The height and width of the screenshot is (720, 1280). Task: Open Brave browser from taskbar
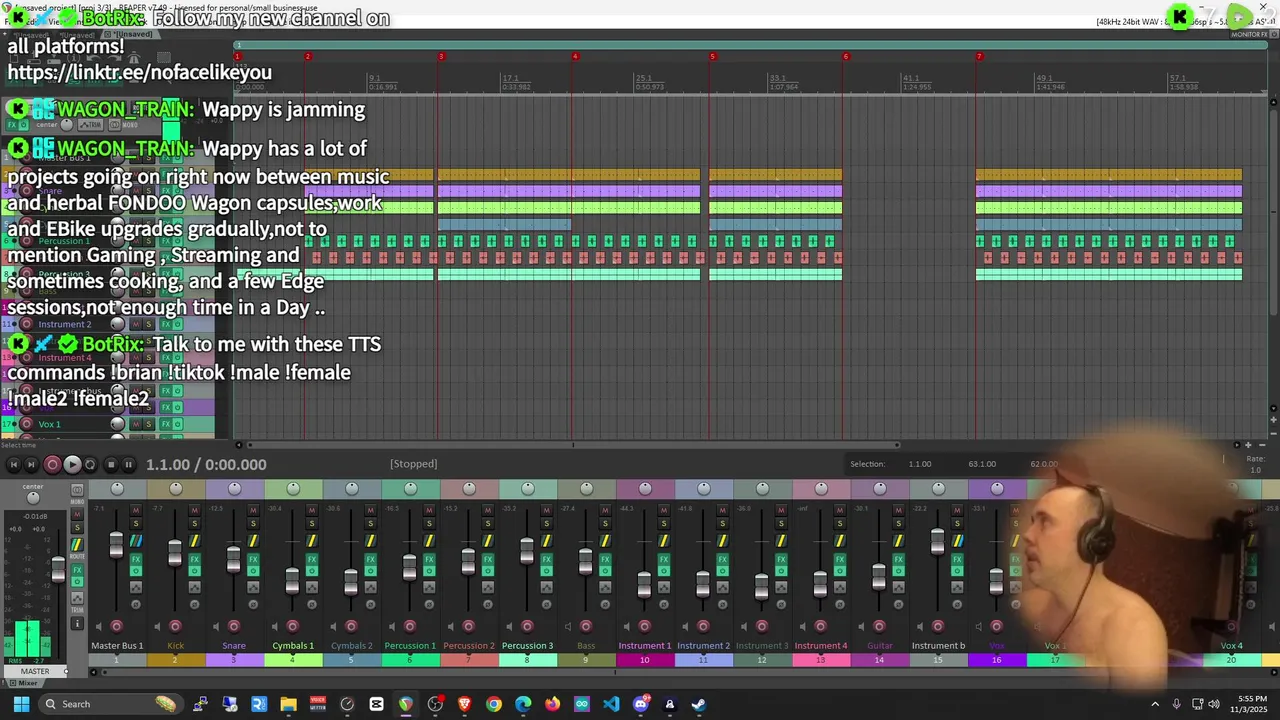(464, 704)
